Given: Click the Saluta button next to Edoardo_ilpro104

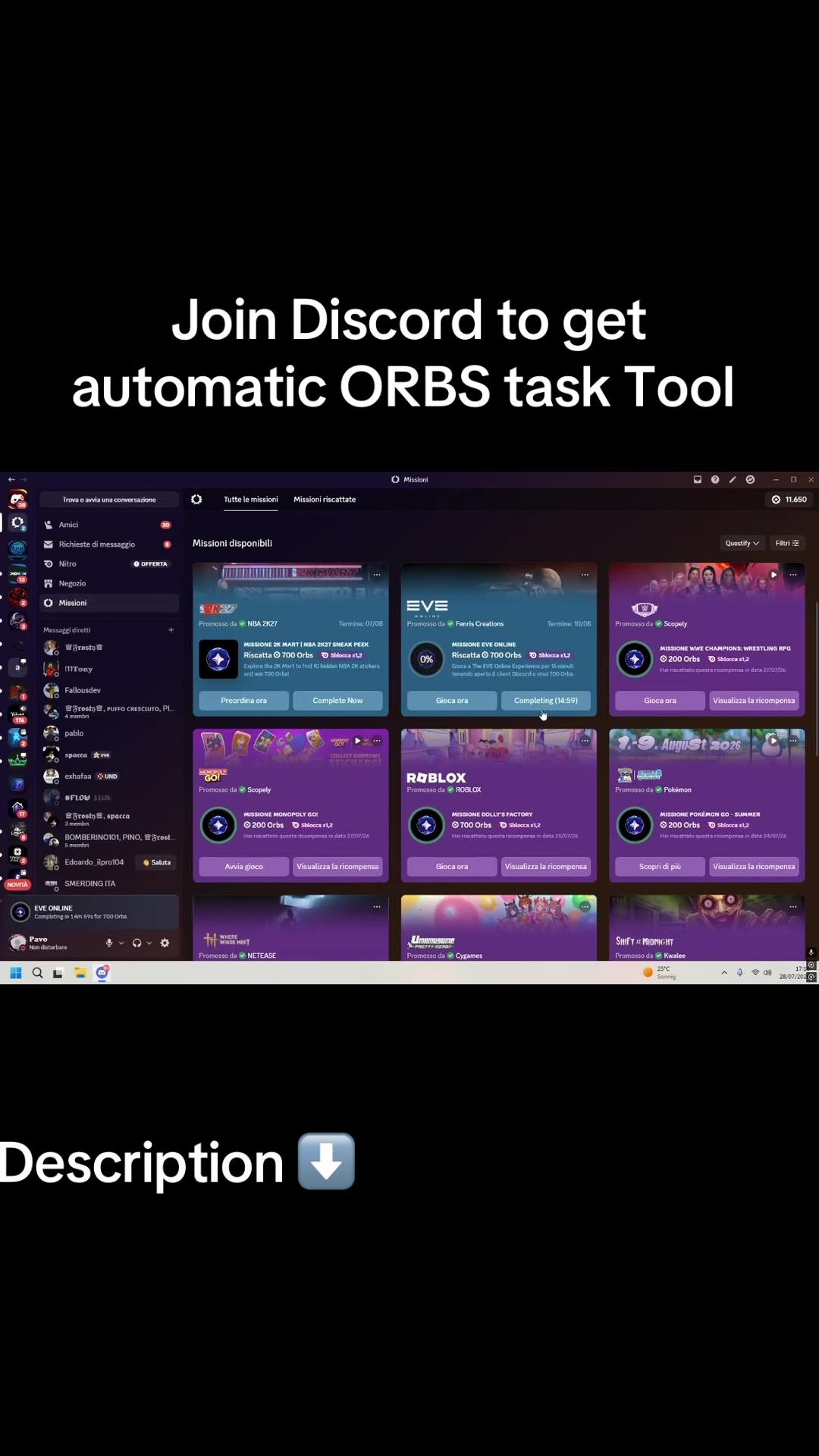Looking at the screenshot, I should tap(157, 862).
